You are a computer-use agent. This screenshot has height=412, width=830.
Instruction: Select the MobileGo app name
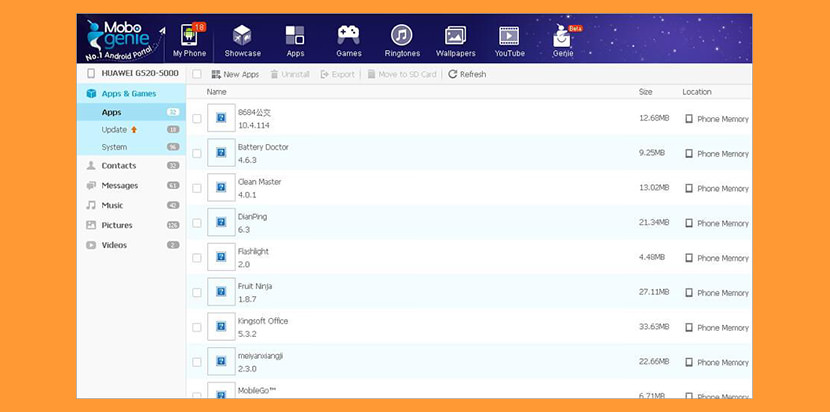(257, 391)
